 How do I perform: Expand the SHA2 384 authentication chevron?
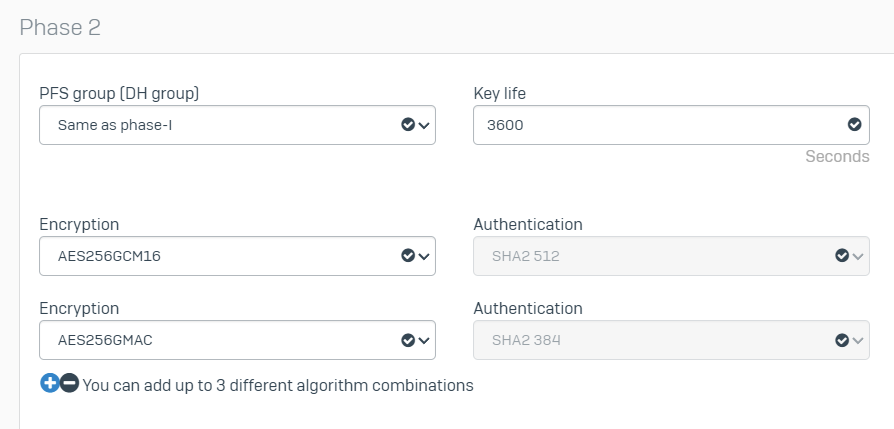click(x=858, y=340)
